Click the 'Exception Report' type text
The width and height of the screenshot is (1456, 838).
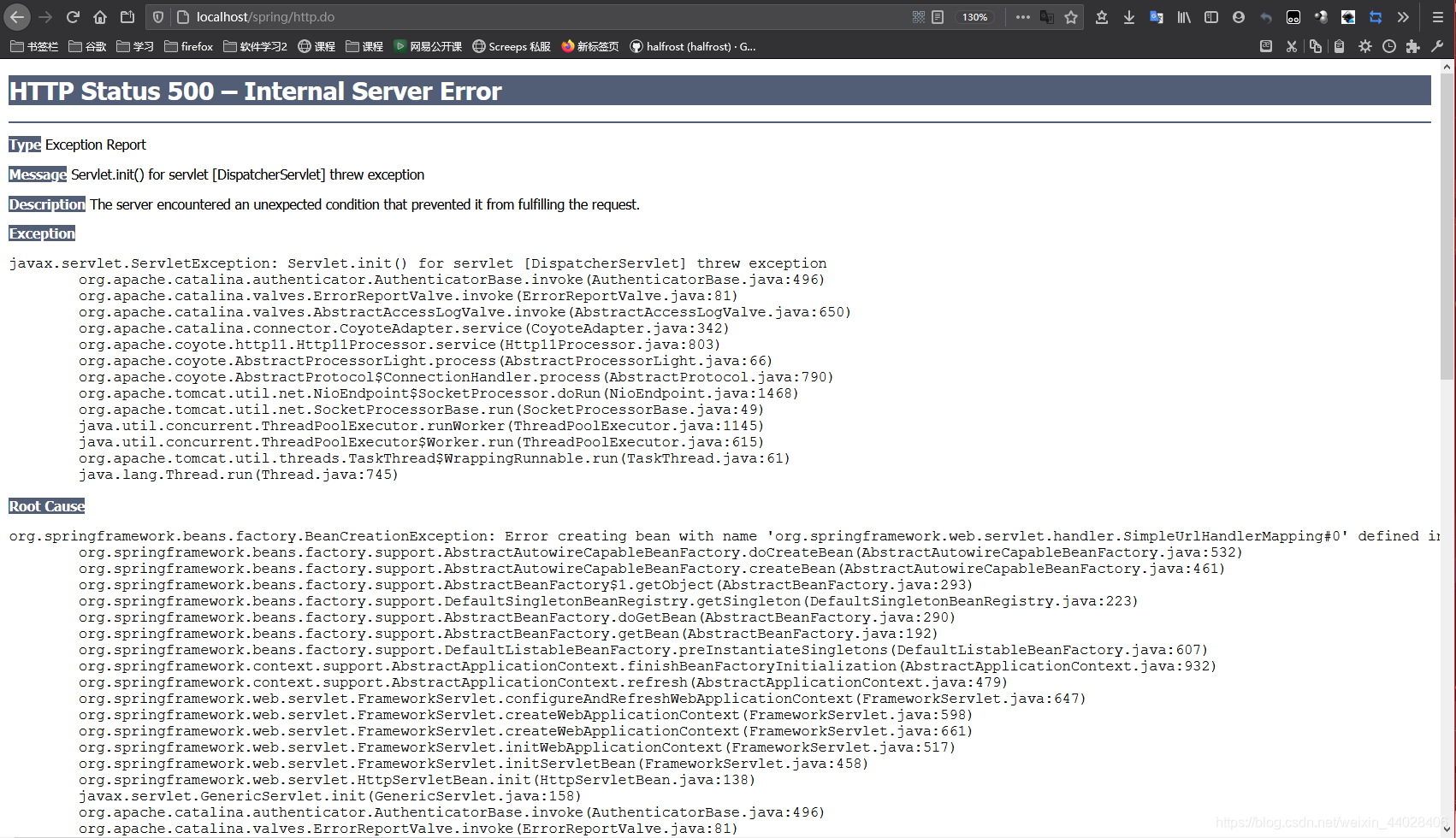pos(96,145)
